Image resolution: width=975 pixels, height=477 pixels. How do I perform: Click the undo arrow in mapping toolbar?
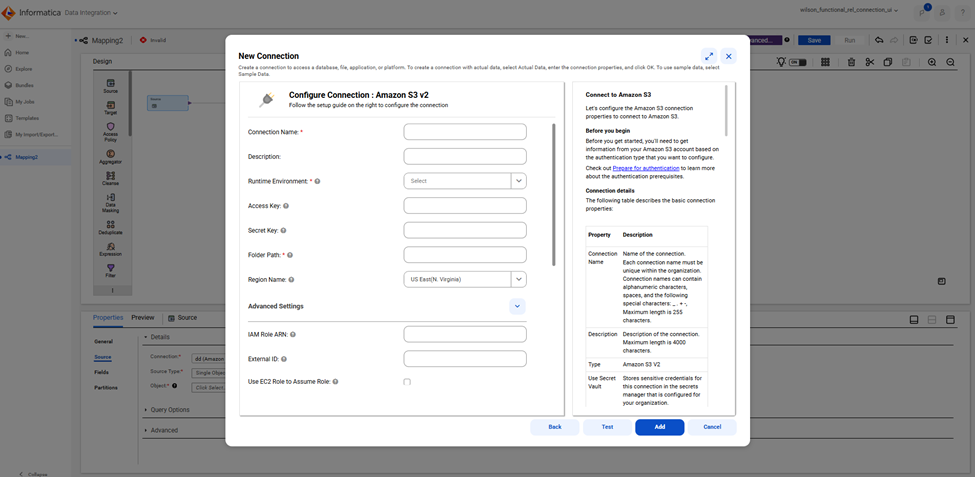click(879, 40)
